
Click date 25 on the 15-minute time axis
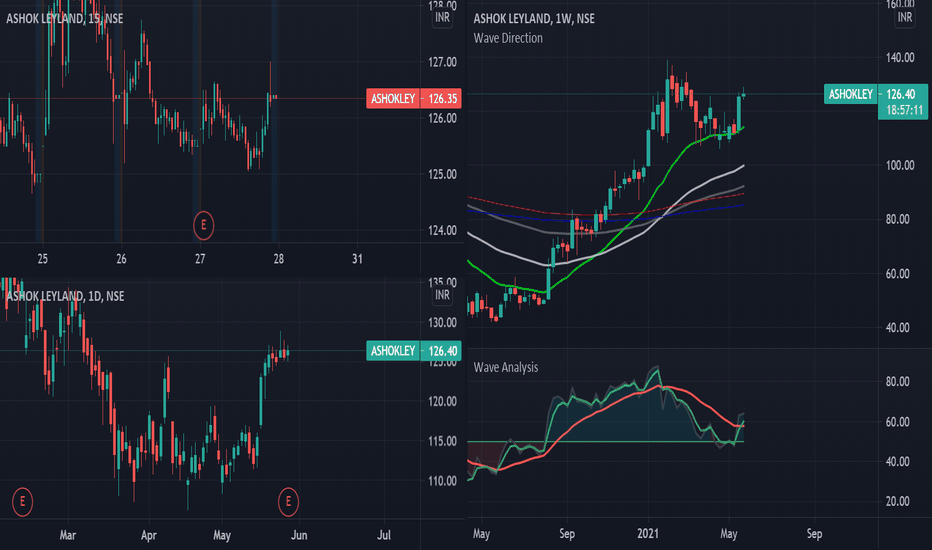[x=42, y=259]
